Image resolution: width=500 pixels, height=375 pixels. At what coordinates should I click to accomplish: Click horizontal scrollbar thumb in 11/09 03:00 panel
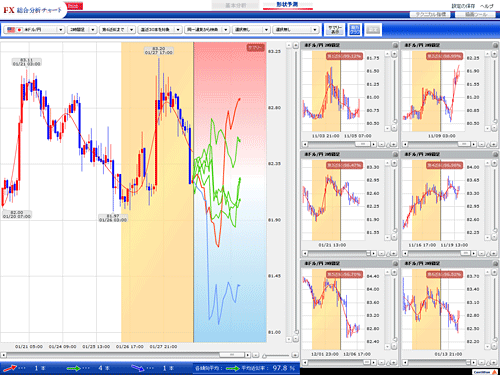[x=464, y=144]
